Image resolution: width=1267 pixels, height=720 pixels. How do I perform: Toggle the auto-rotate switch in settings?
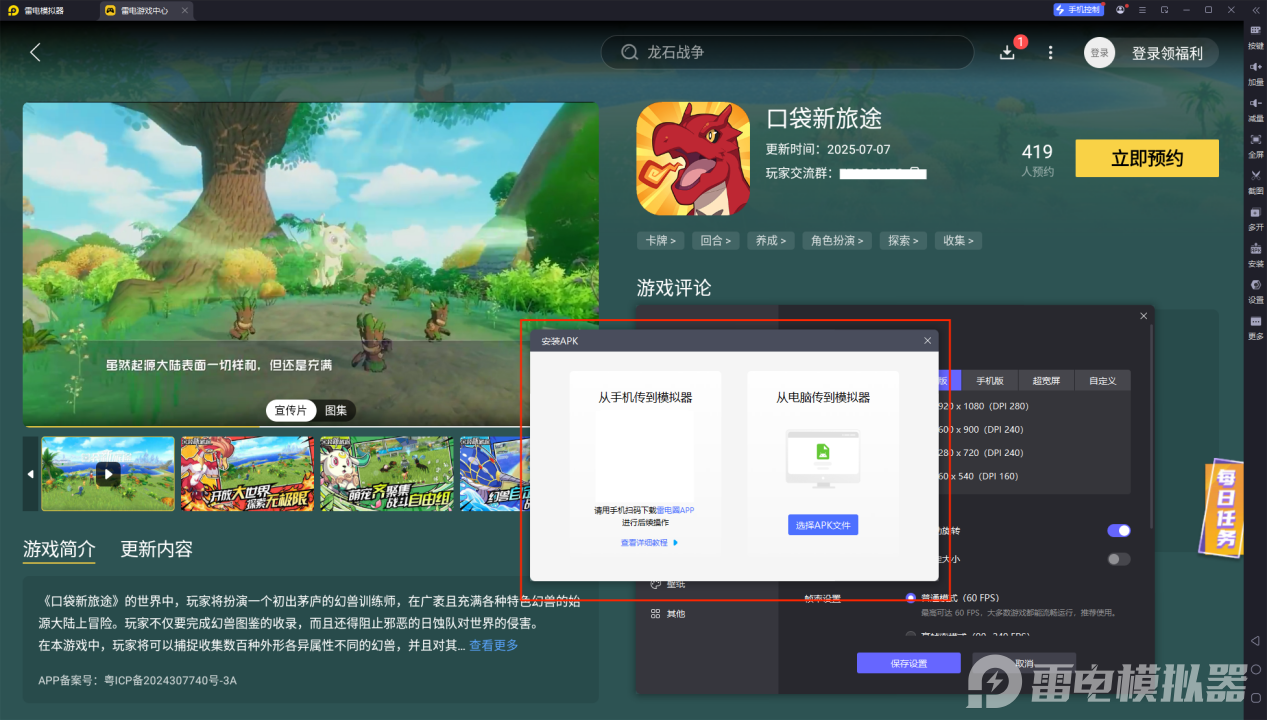(1119, 530)
